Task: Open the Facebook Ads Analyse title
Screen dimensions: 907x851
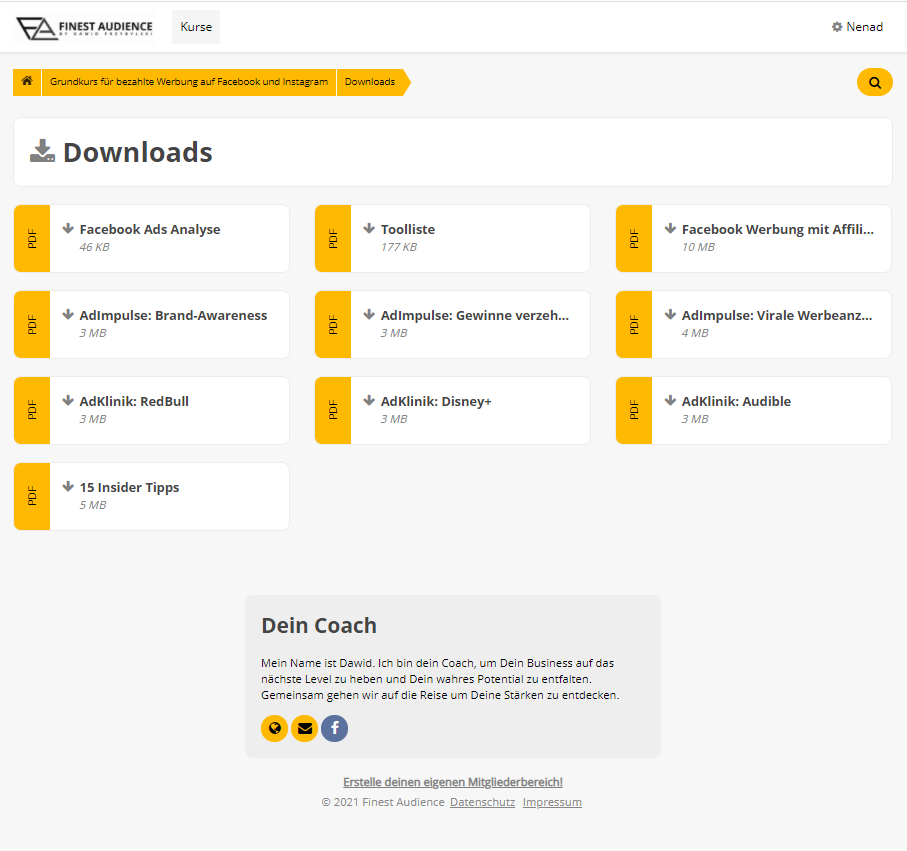Action: tap(150, 230)
